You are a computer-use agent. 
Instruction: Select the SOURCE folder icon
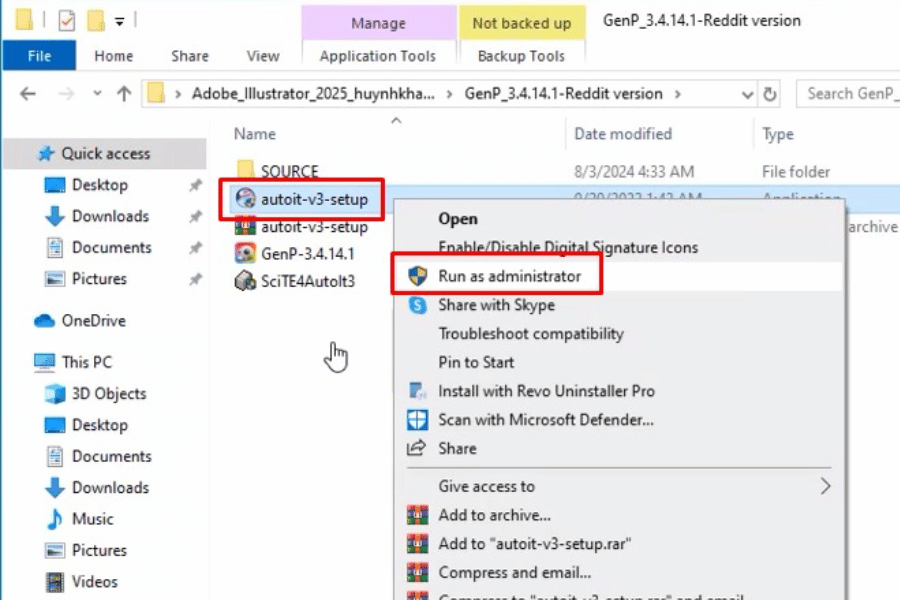click(245, 171)
